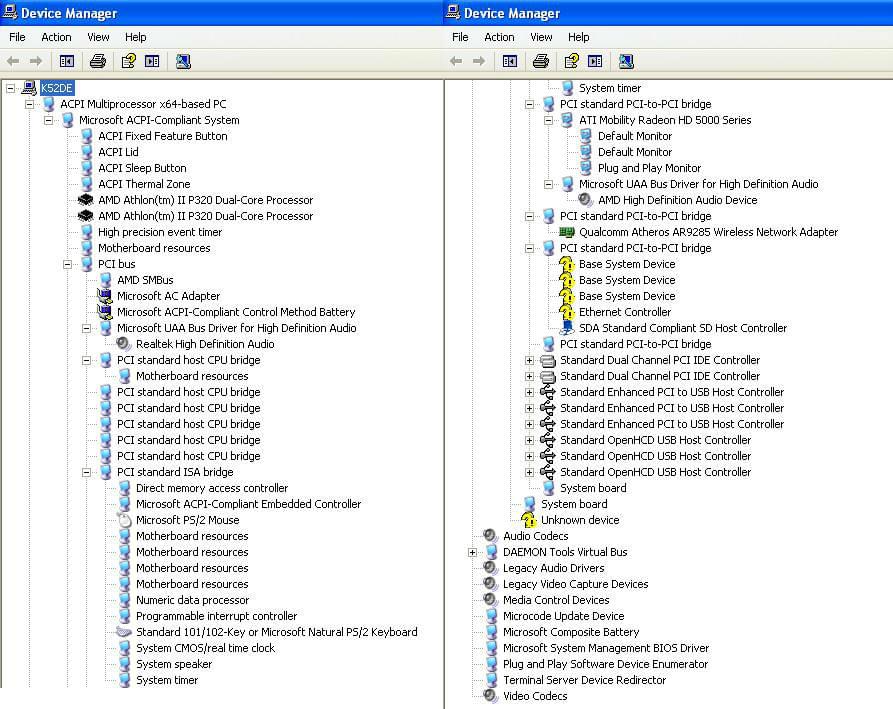The width and height of the screenshot is (893, 709).
Task: Click the AMD High Definition Audio Device icon
Action: 585,200
